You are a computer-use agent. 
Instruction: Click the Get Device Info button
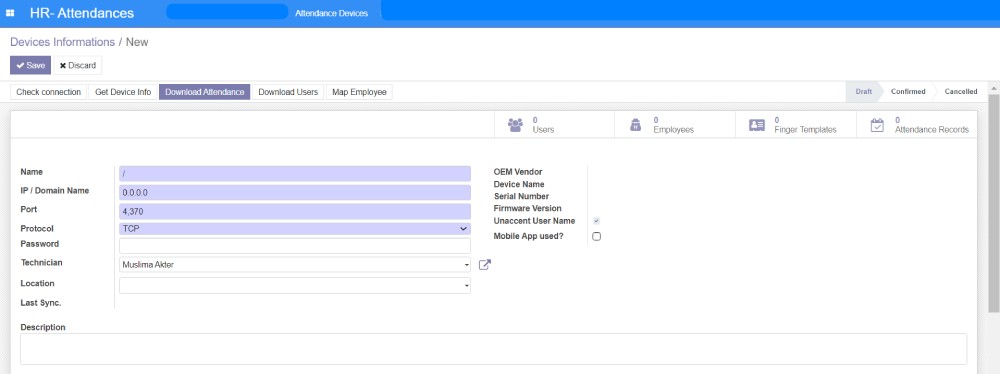coord(123,92)
